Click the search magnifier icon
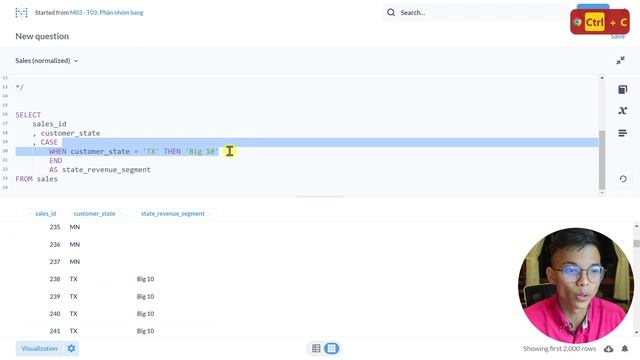The height and width of the screenshot is (360, 640). 391,13
